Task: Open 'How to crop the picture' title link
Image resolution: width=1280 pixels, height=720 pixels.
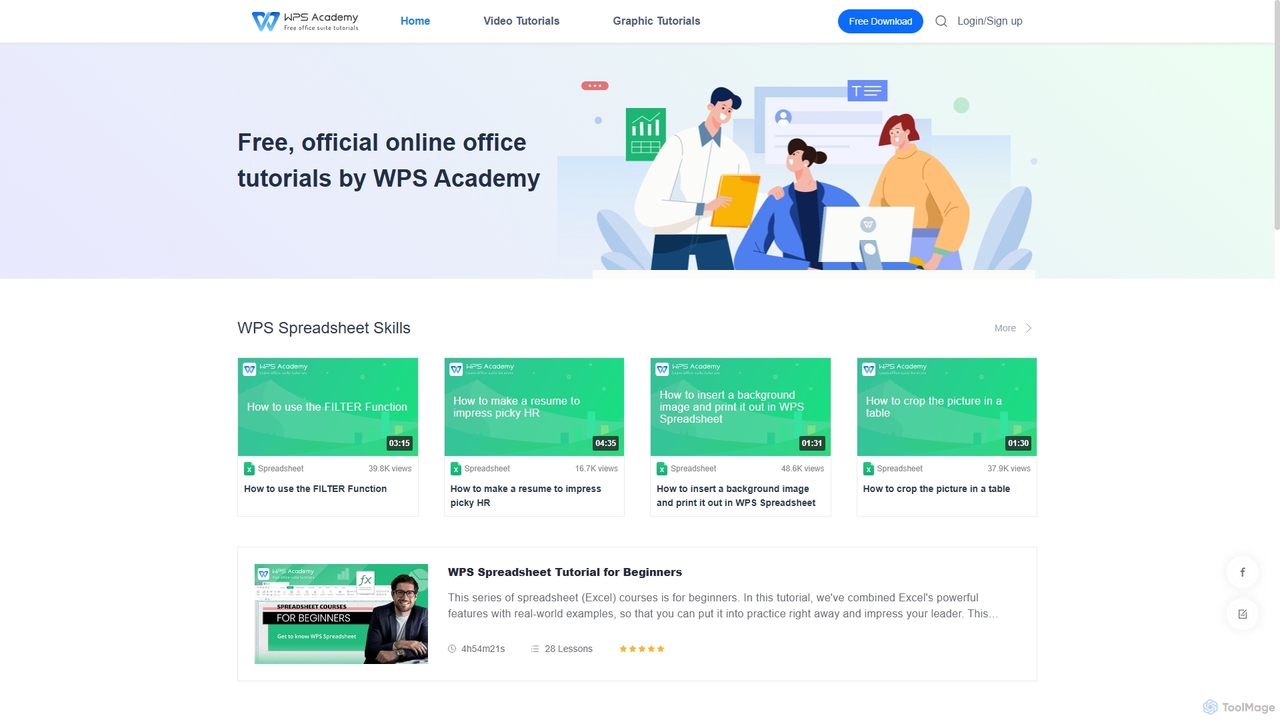Action: coord(937,489)
